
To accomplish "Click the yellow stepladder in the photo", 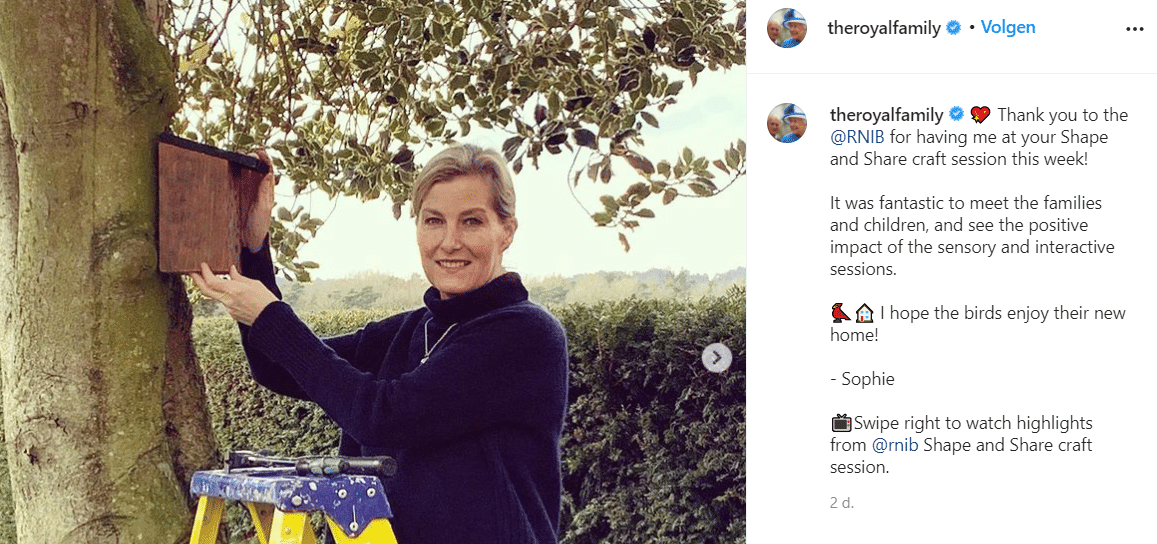I will 290,500.
